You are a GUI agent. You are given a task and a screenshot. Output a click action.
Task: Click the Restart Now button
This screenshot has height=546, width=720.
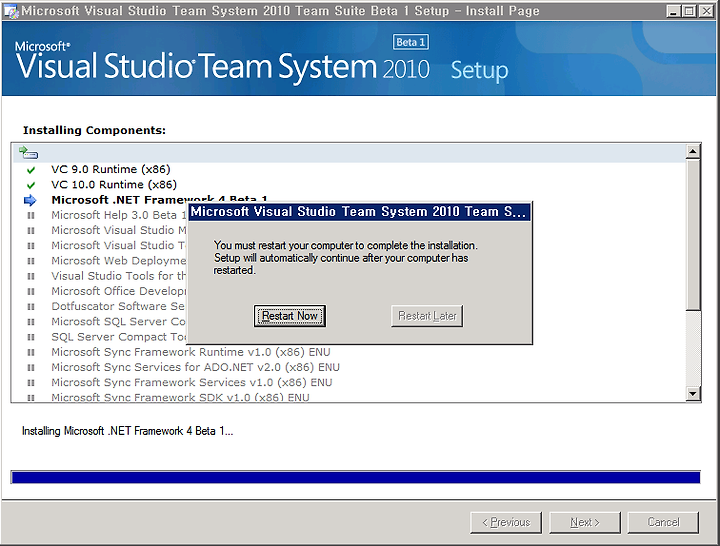tap(290, 316)
